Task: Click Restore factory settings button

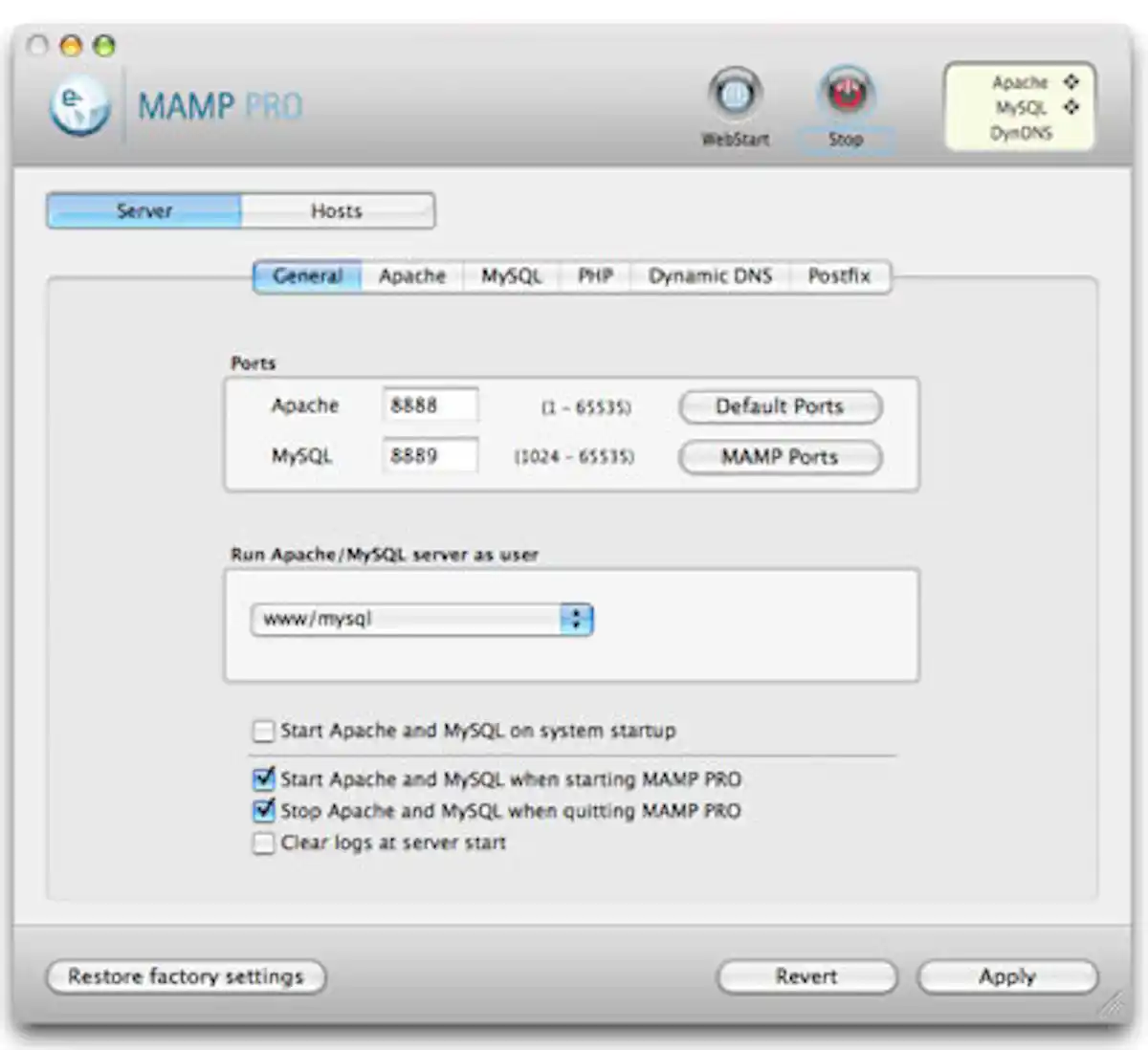Action: pos(186,976)
